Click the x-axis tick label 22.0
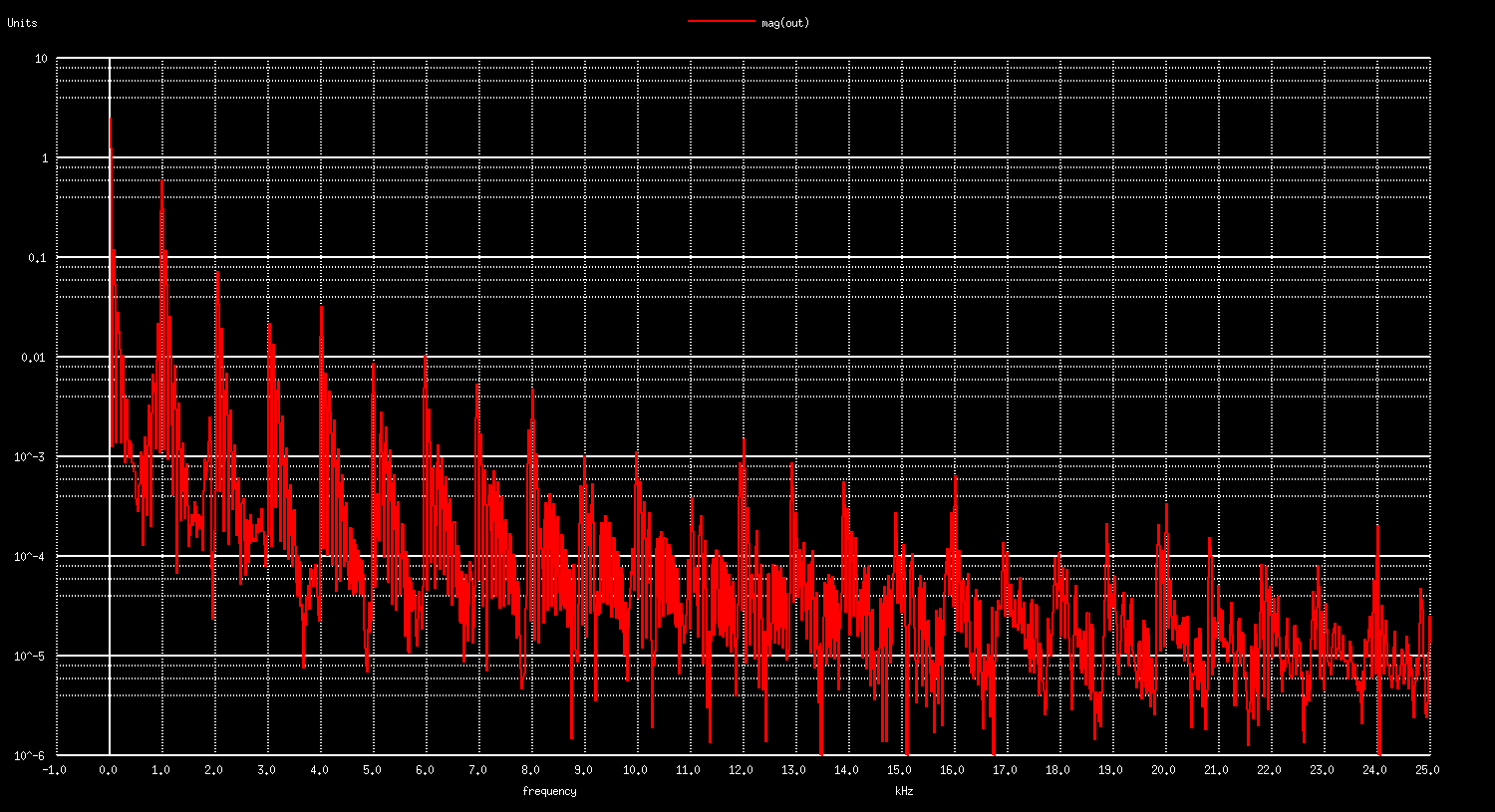 pyautogui.click(x=1268, y=770)
